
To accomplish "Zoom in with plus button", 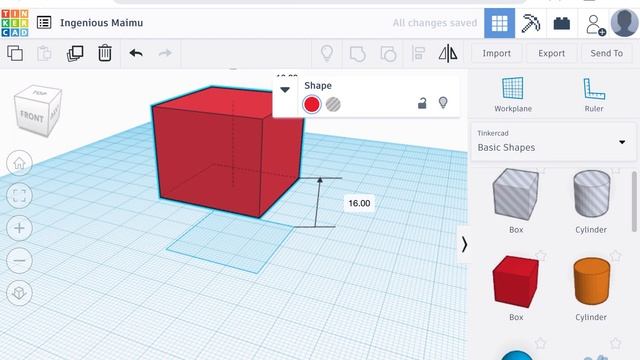I will (x=19, y=228).
